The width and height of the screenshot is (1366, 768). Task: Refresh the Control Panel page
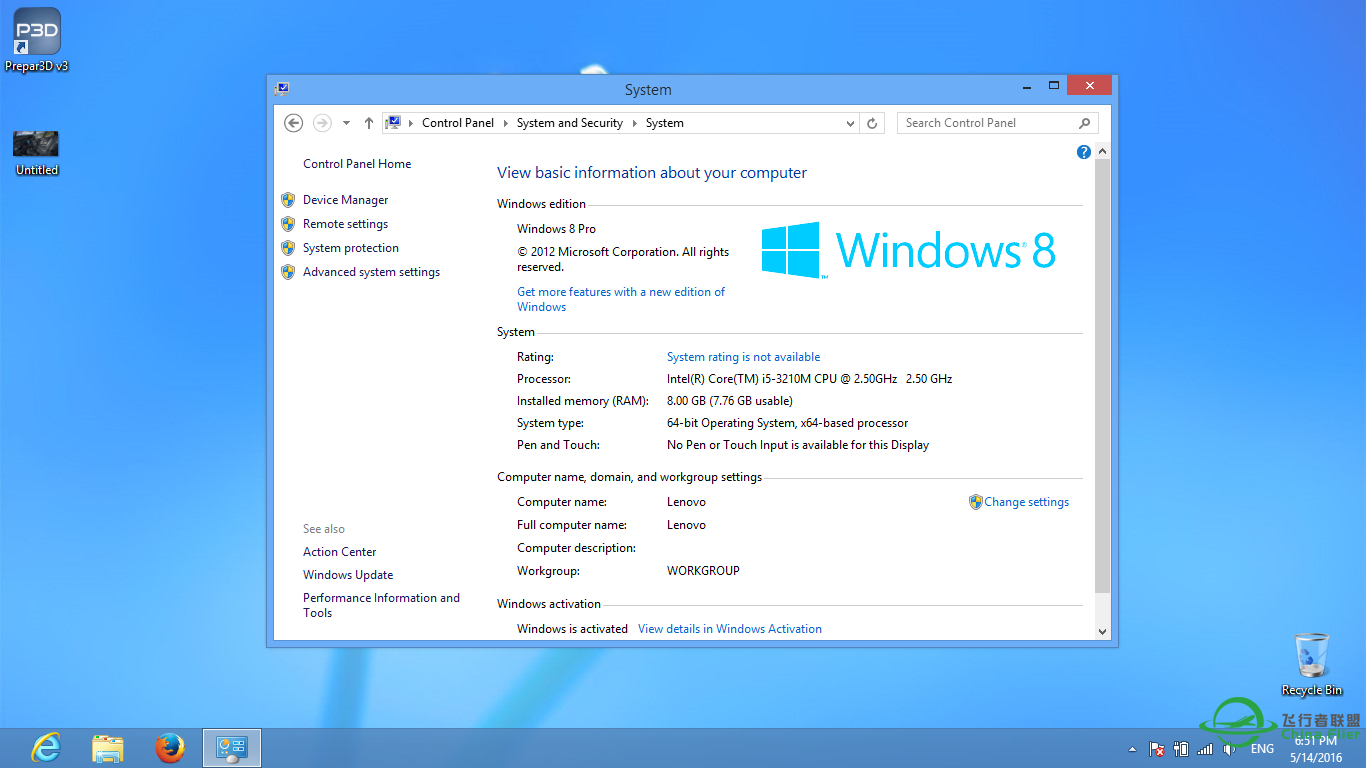tap(872, 123)
